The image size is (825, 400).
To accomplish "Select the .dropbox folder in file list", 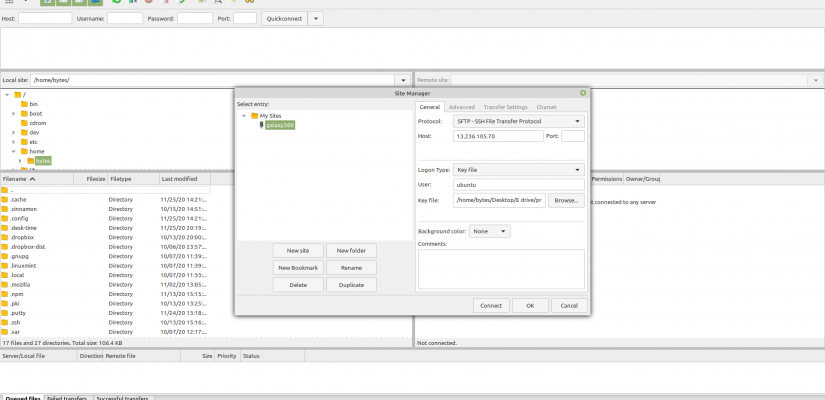I will coord(21,237).
